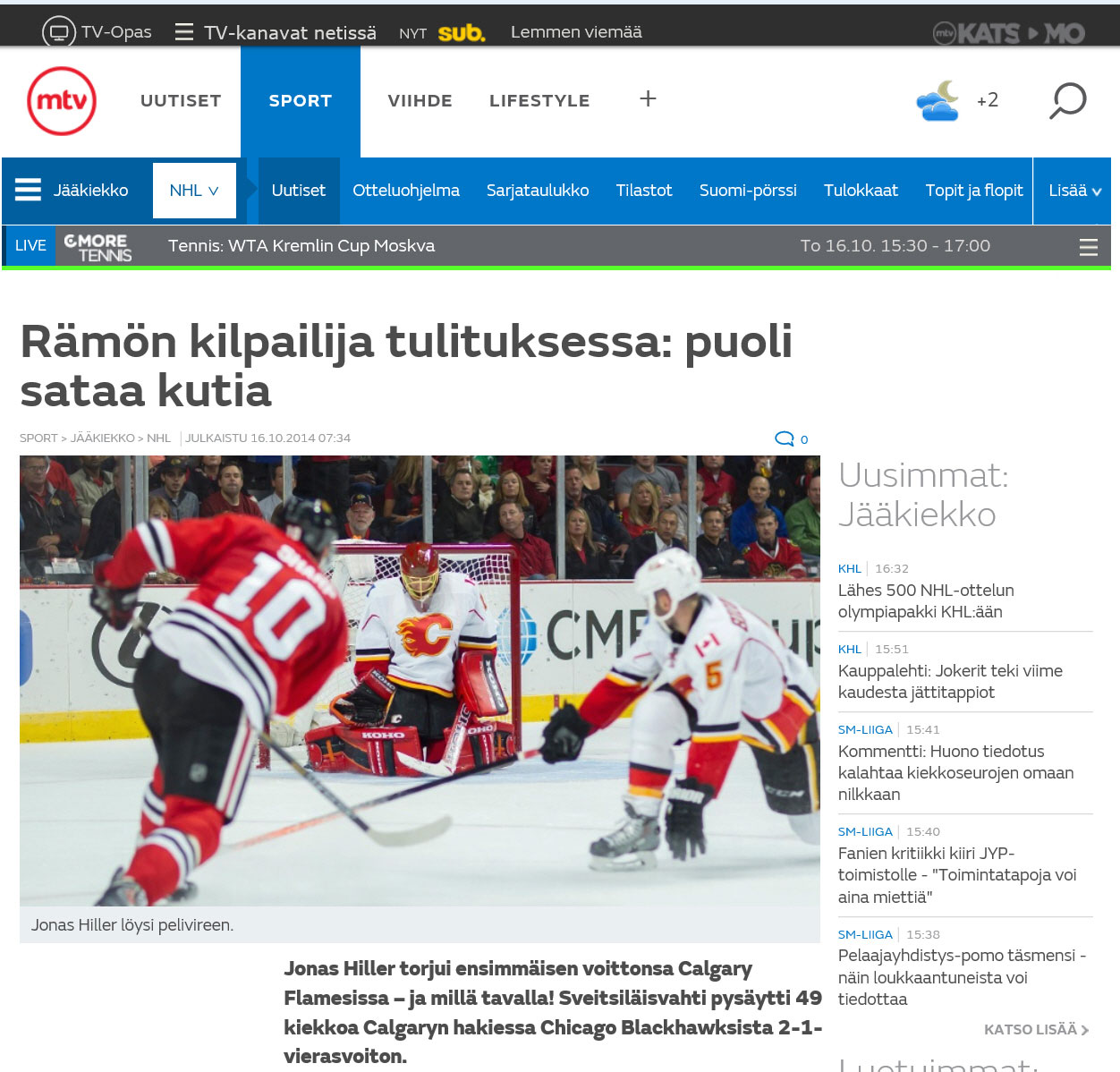Open Tennis: WTA Kremlin Cup Moskva broadcast

301,246
